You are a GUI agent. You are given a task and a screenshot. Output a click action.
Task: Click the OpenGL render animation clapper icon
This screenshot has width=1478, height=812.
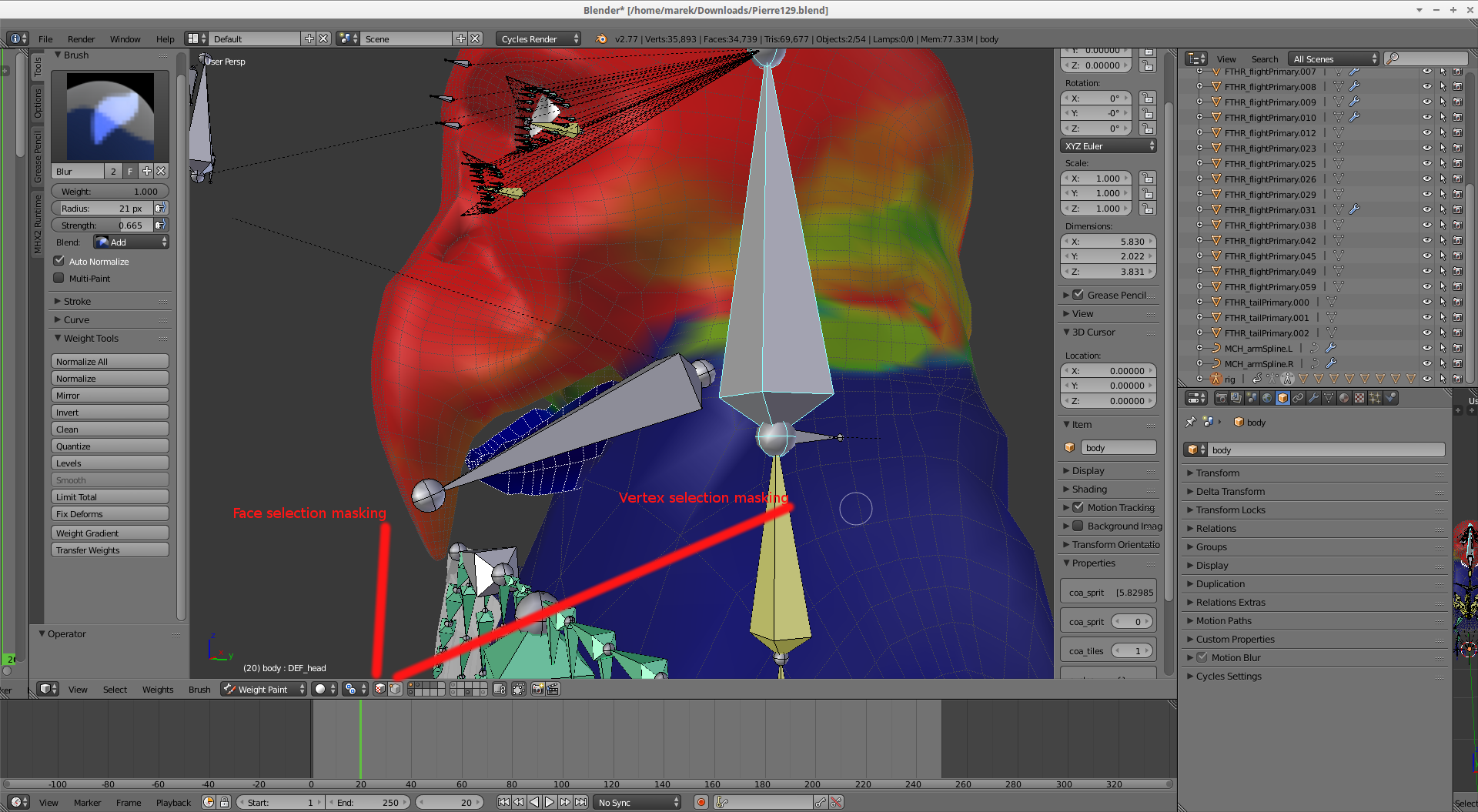[x=553, y=689]
